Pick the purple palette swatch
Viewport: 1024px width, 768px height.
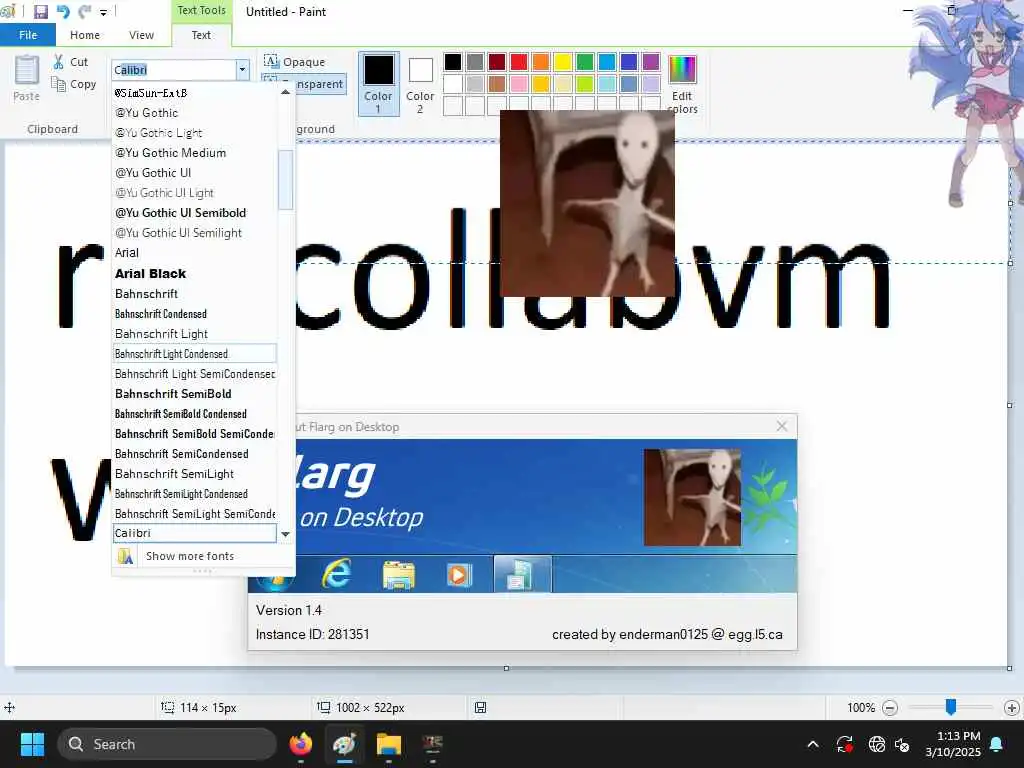tap(651, 62)
